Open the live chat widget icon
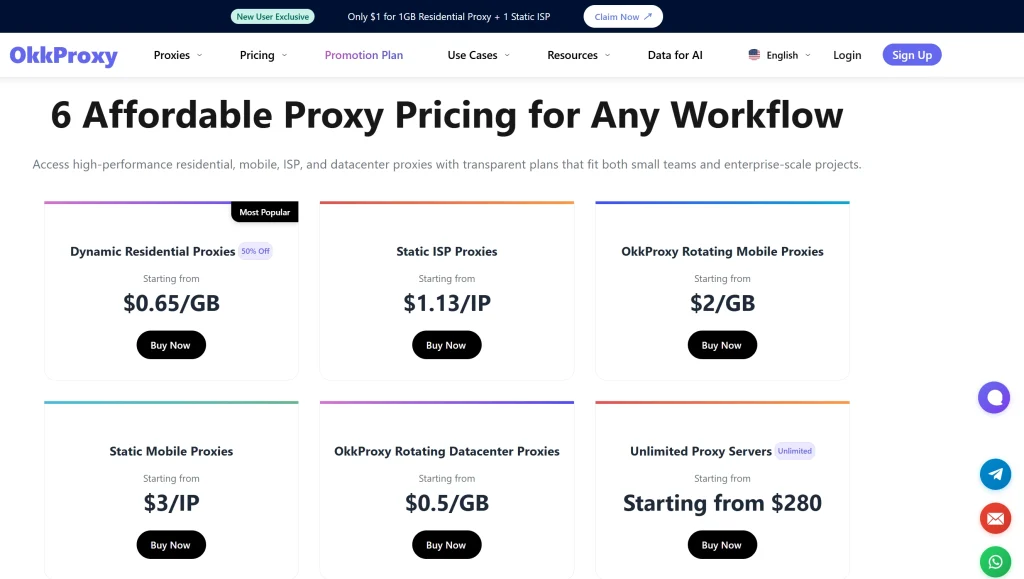1024x579 pixels. click(x=994, y=397)
